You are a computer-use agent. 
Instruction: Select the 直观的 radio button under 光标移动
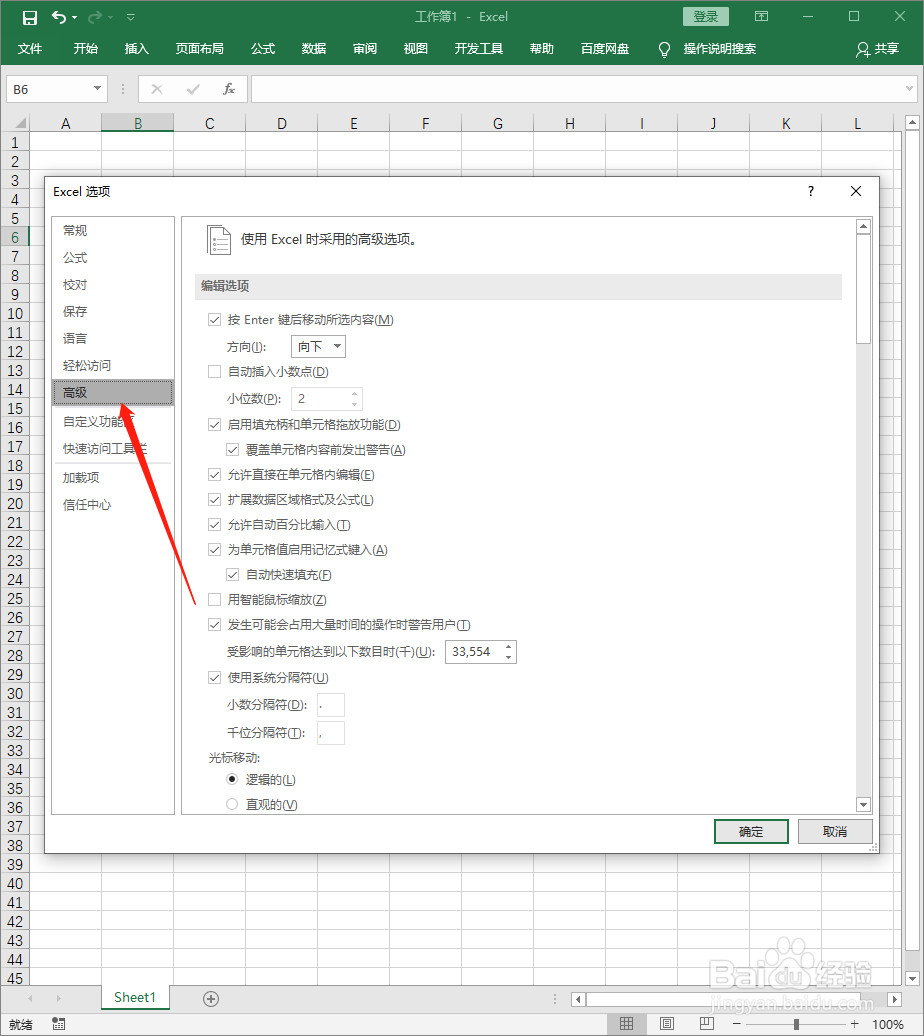click(x=232, y=804)
